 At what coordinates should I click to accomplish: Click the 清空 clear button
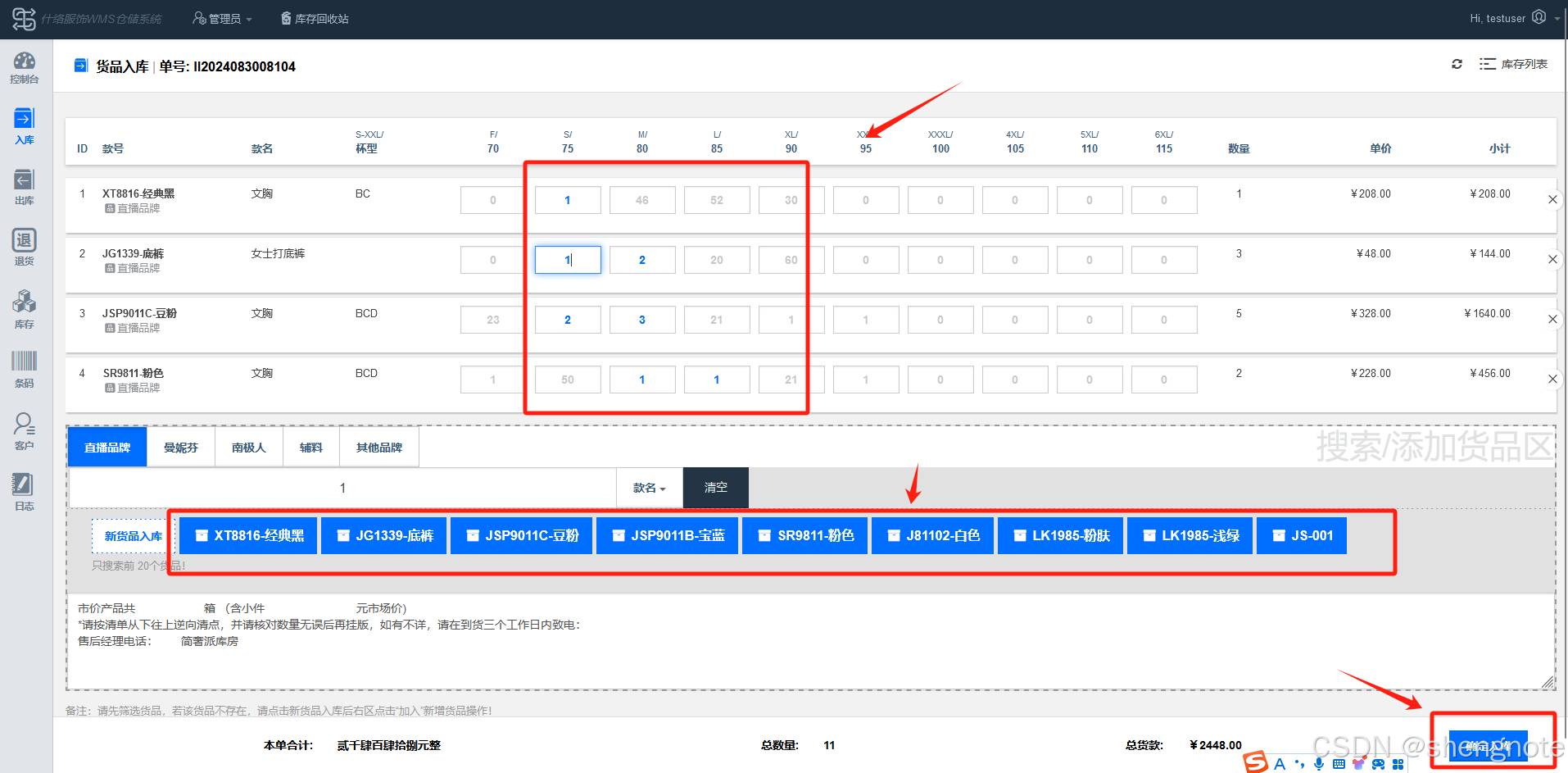click(x=715, y=488)
